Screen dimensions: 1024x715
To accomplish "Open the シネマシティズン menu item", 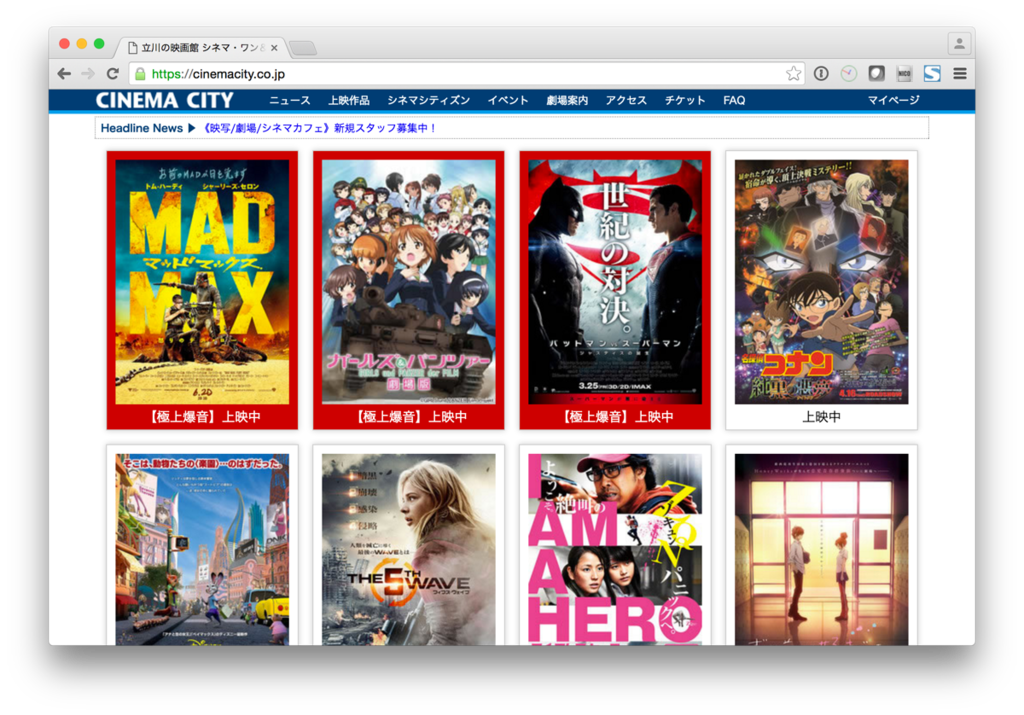I will tap(428, 101).
